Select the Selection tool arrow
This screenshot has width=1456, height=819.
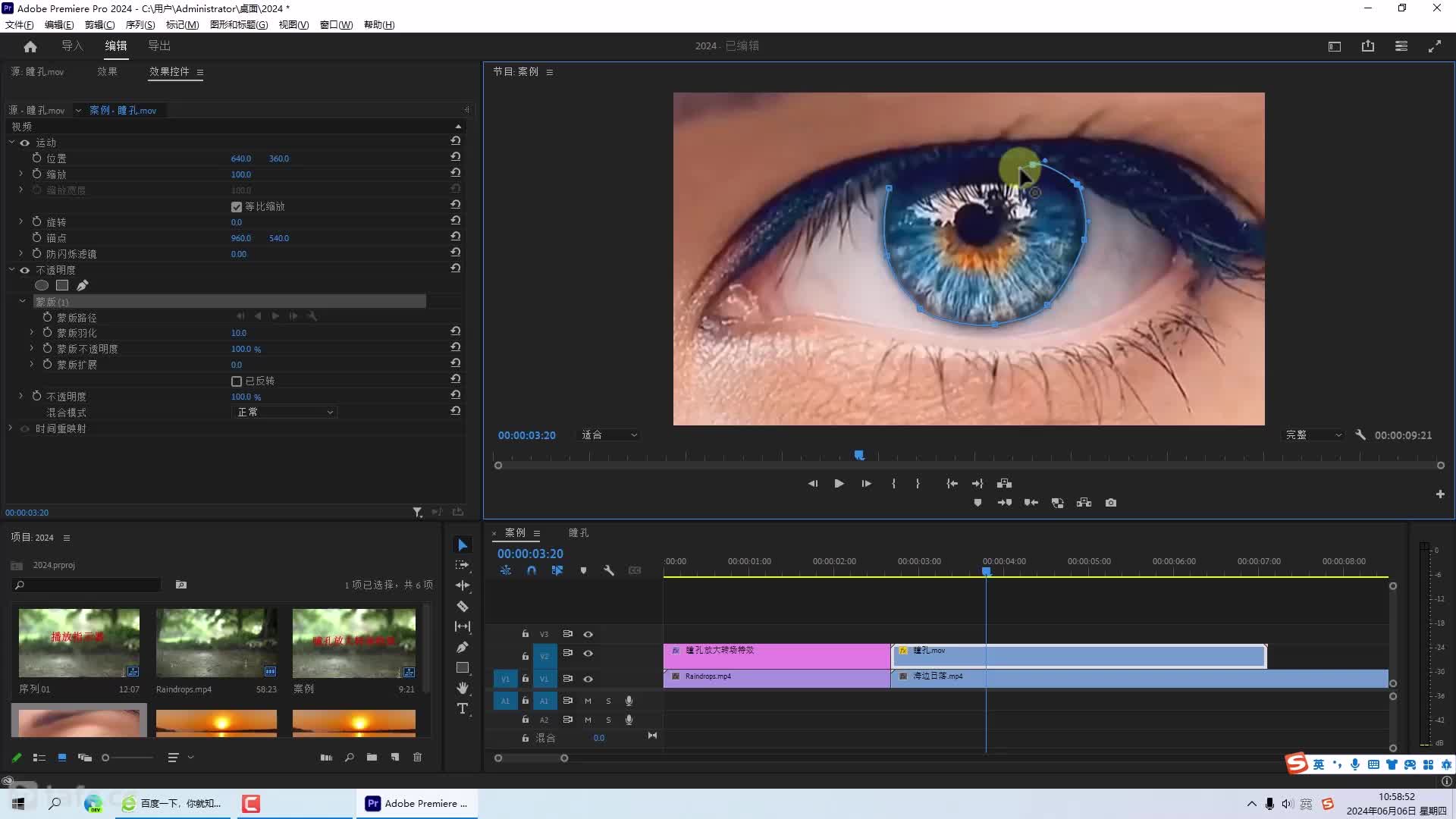click(x=463, y=545)
